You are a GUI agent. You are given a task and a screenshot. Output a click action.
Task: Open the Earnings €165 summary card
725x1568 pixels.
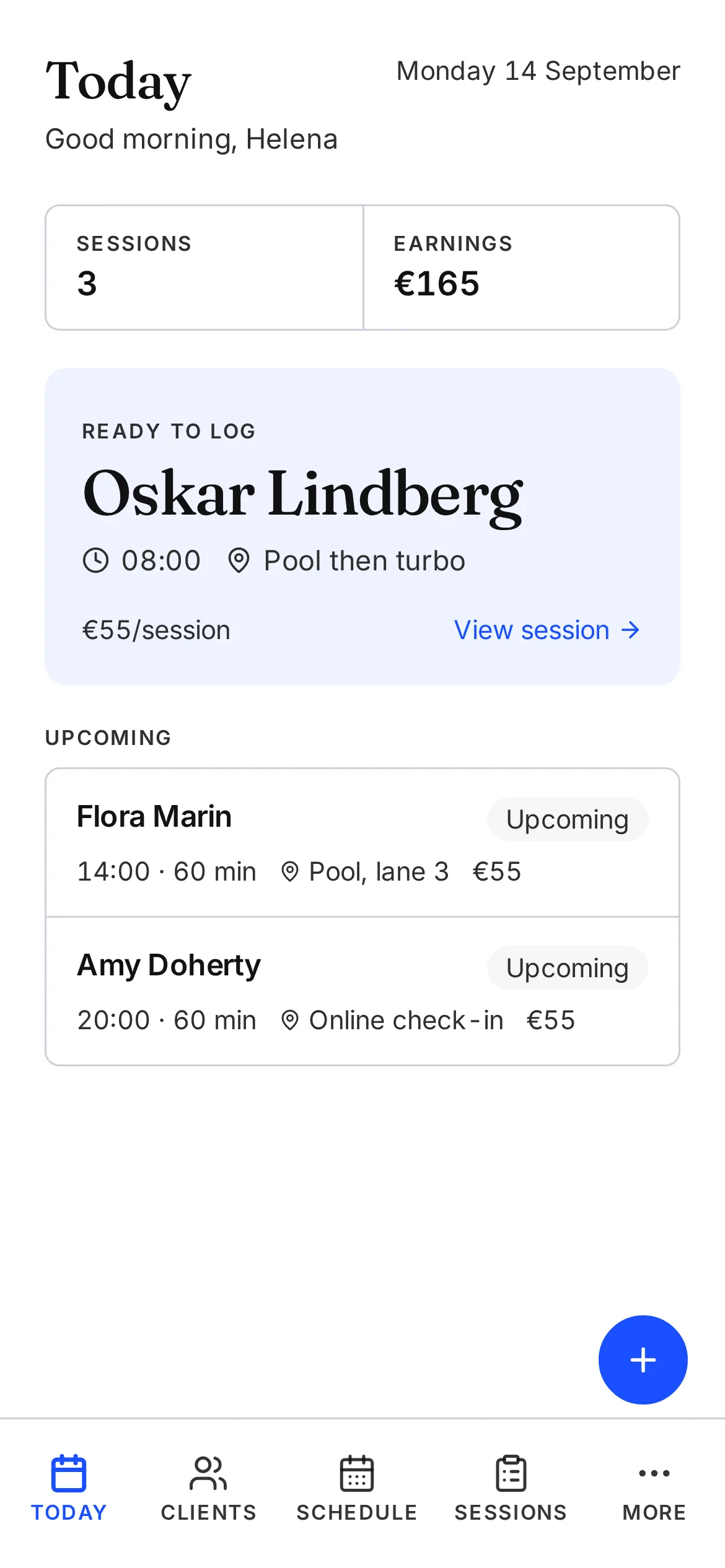521,268
